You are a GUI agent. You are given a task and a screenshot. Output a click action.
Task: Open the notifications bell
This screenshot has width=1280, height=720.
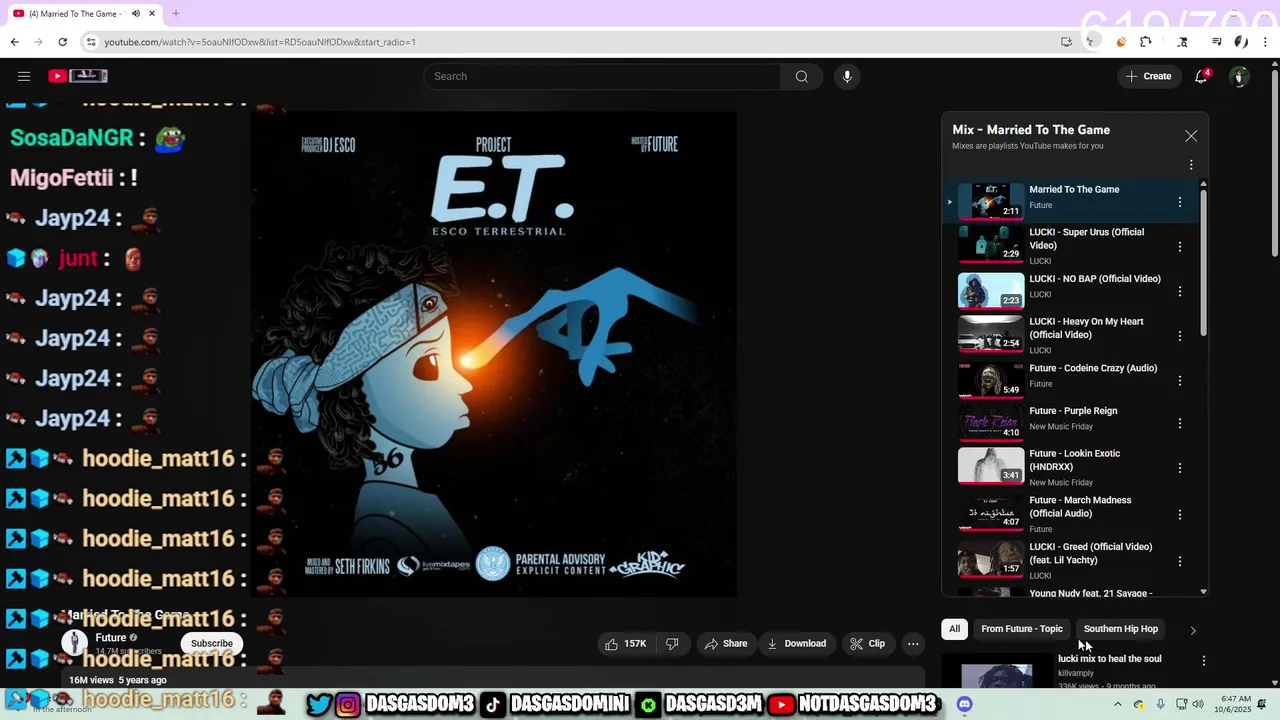[x=1202, y=76]
